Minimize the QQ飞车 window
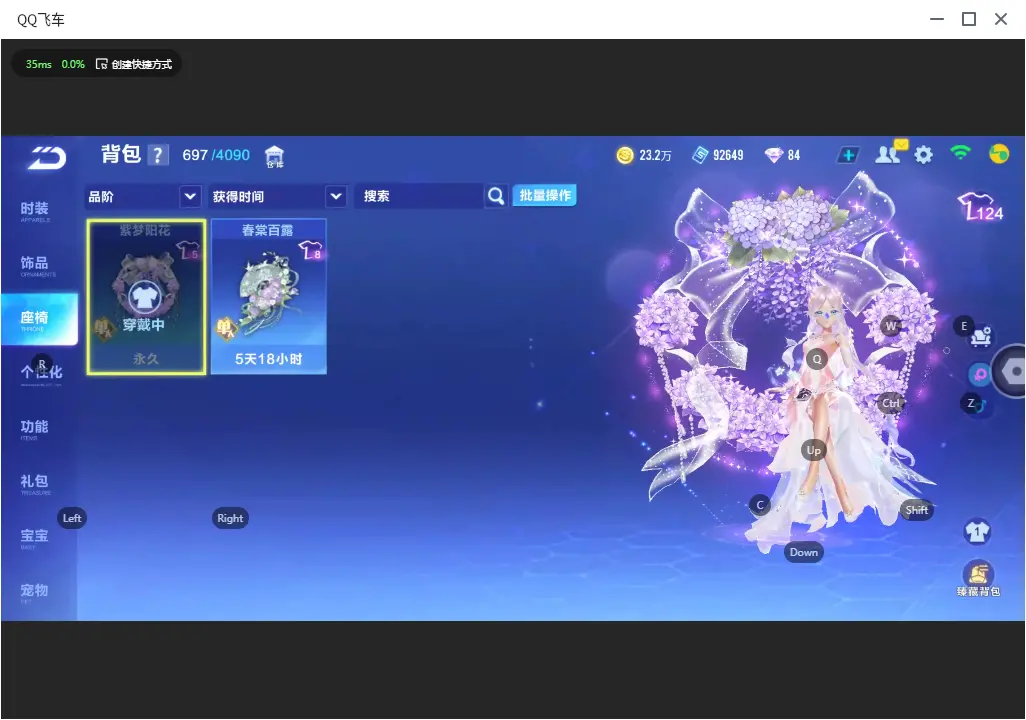 [937, 20]
